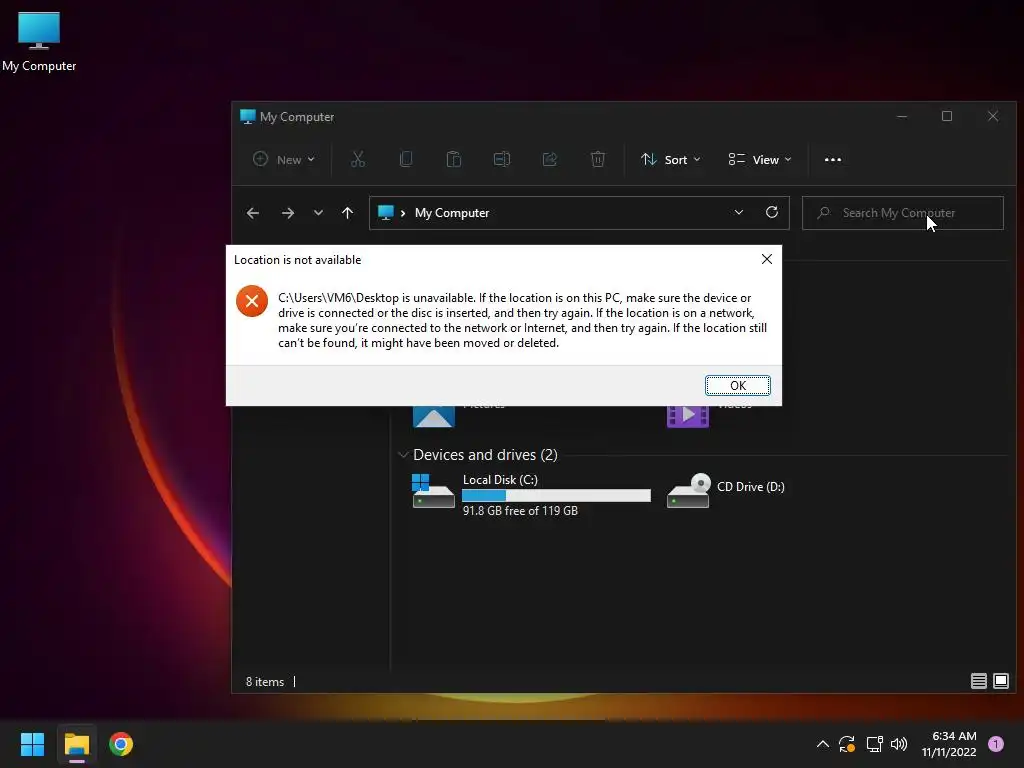The width and height of the screenshot is (1024, 768).
Task: Switch to details view layout
Action: click(978, 681)
